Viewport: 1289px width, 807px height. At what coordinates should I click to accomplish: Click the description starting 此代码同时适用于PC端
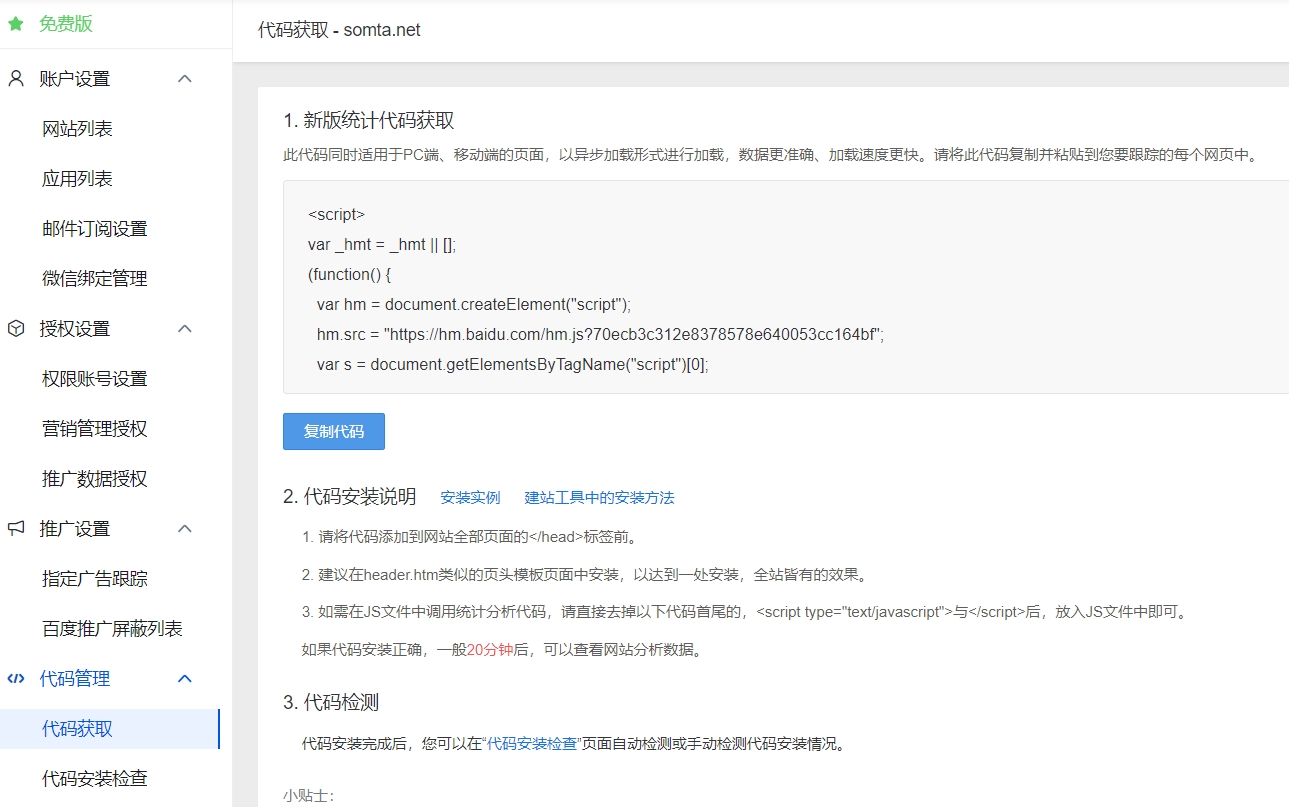(x=771, y=155)
